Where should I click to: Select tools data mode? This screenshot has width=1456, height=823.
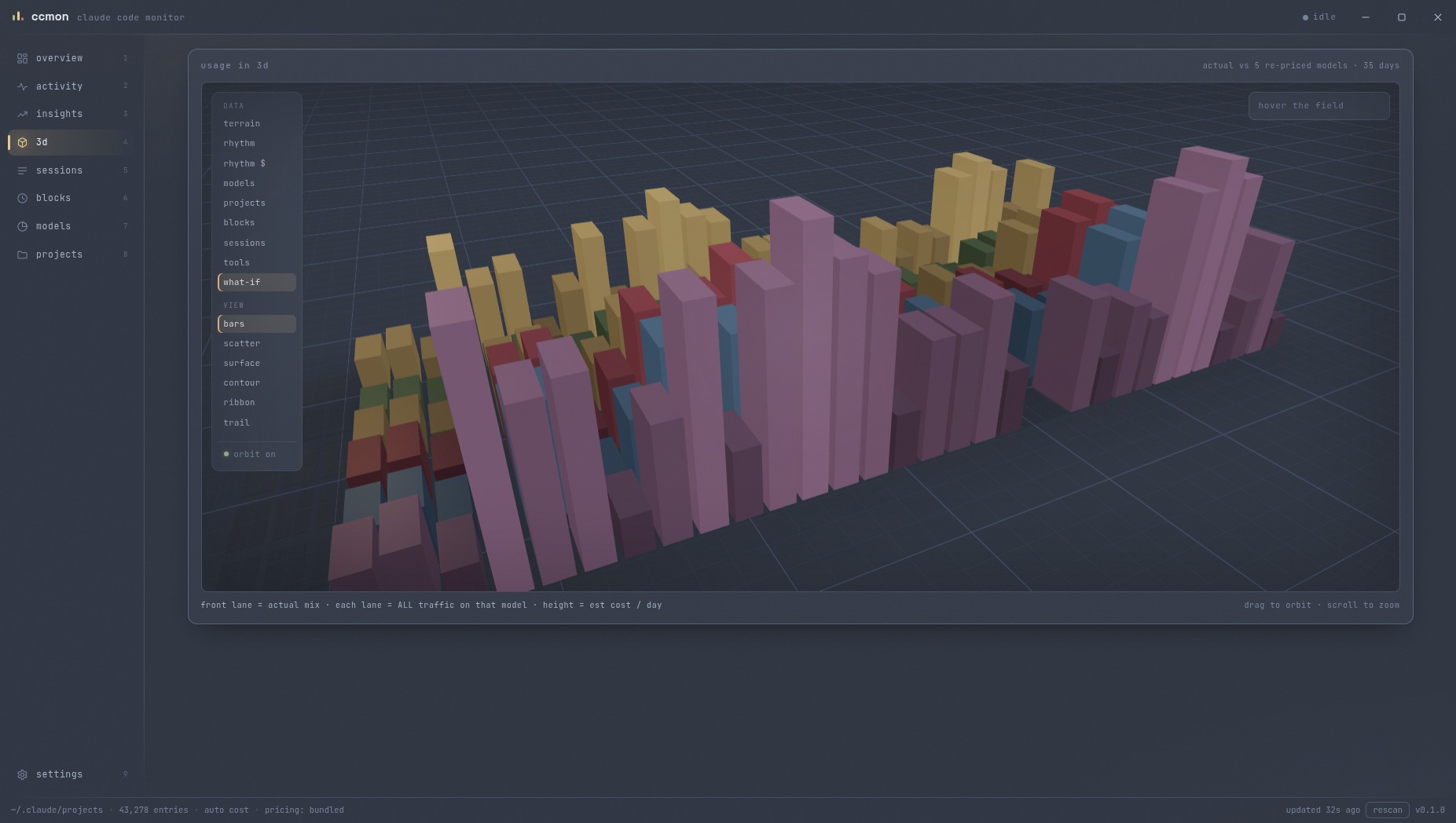tap(256, 262)
